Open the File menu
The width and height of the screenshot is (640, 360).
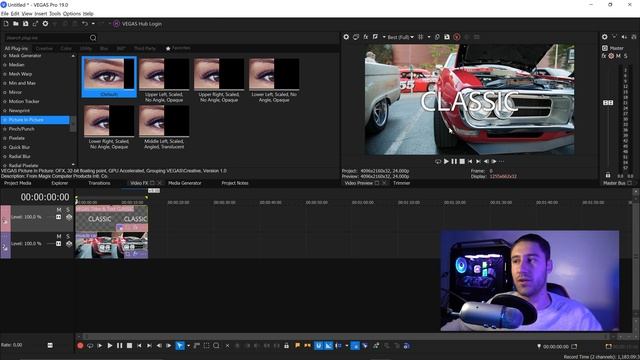(5, 13)
